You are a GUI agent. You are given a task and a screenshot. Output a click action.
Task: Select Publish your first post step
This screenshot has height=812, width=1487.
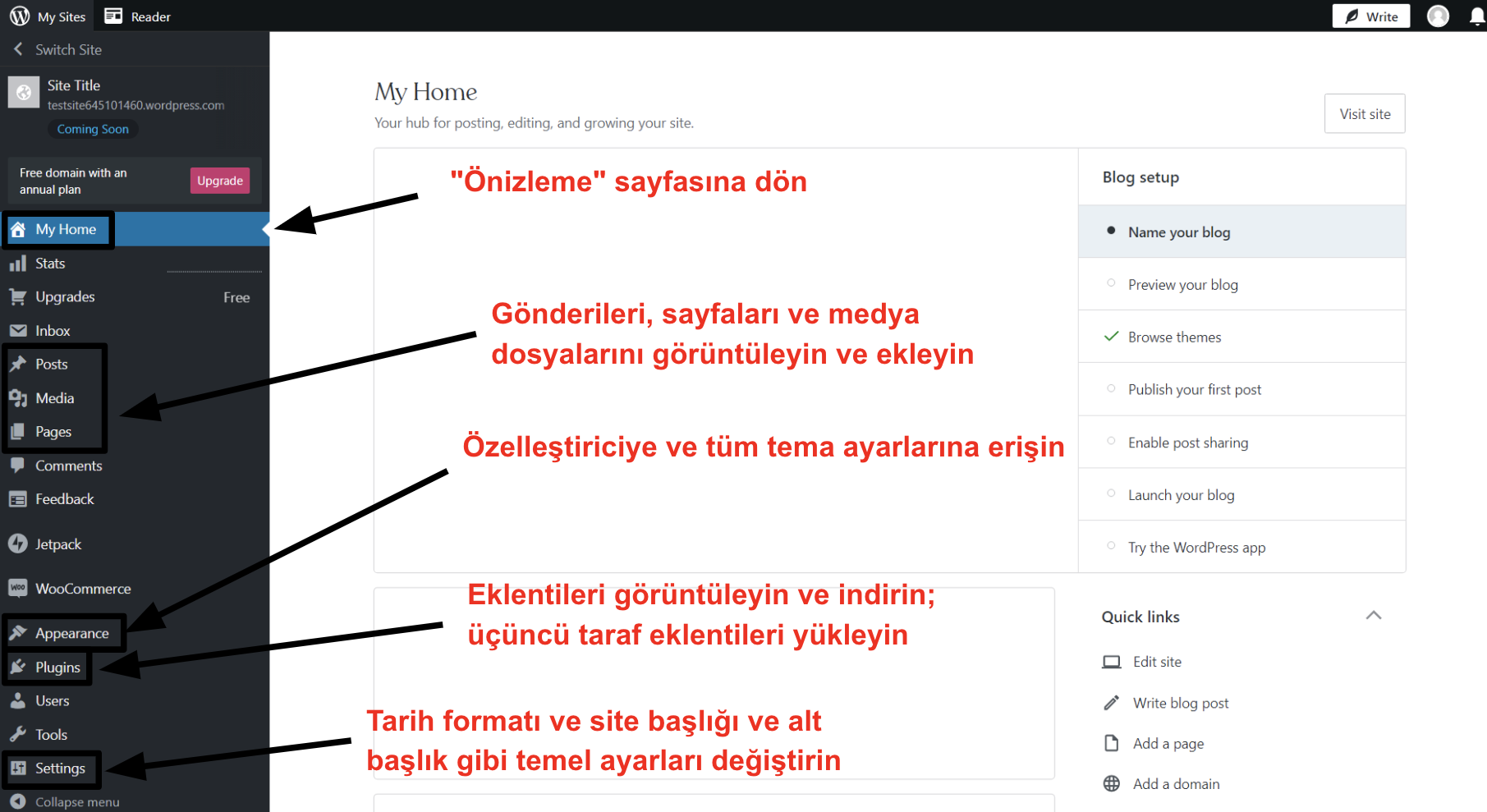tap(1241, 389)
